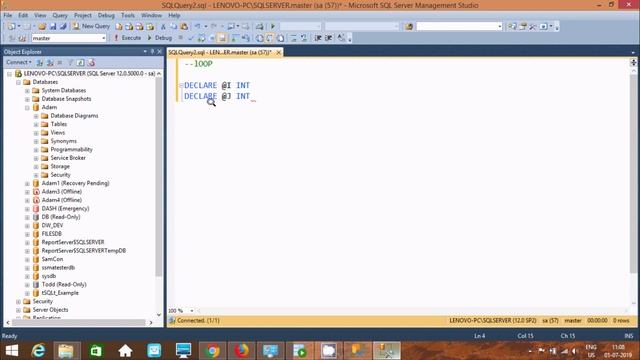Click the Properties Window toolbar icon
This screenshot has height=360, width=640.
[523, 27]
